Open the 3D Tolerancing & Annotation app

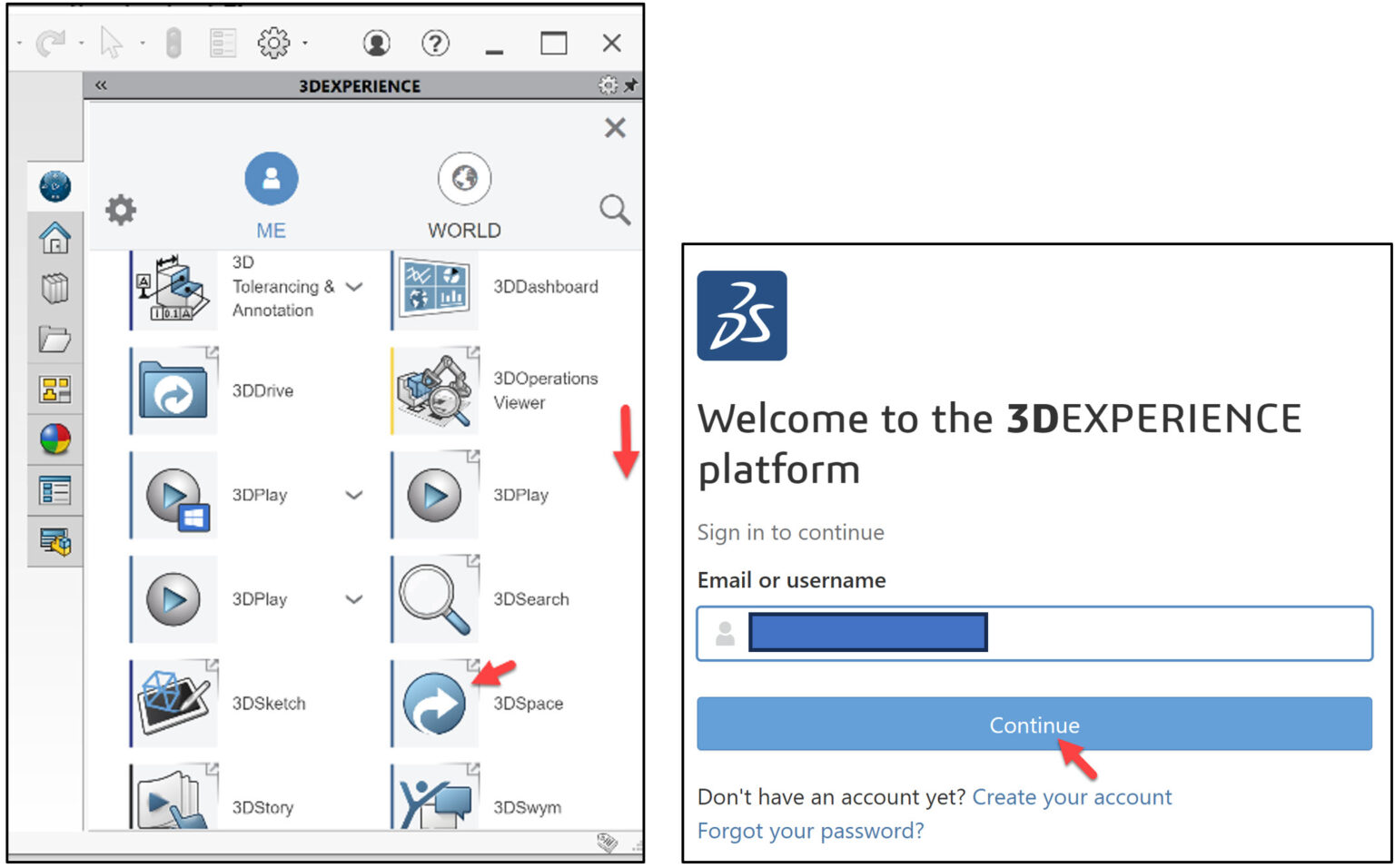click(x=173, y=287)
